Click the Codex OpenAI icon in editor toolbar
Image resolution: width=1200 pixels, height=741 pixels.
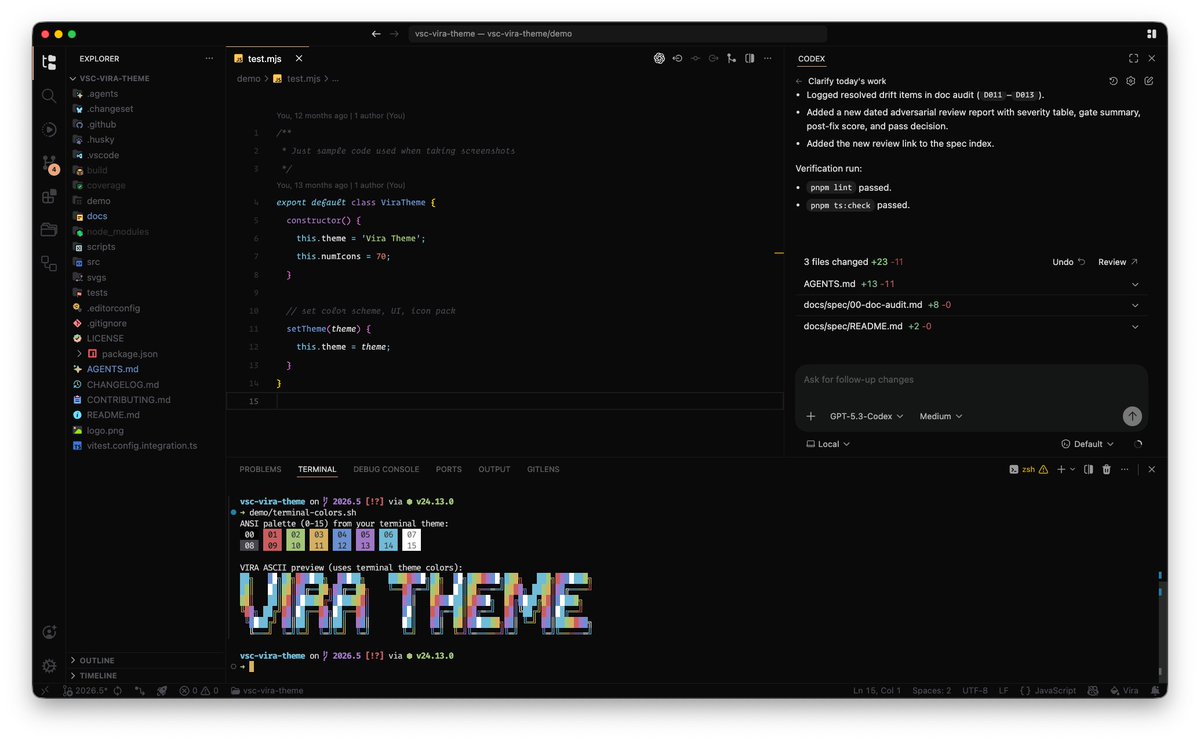[659, 58]
